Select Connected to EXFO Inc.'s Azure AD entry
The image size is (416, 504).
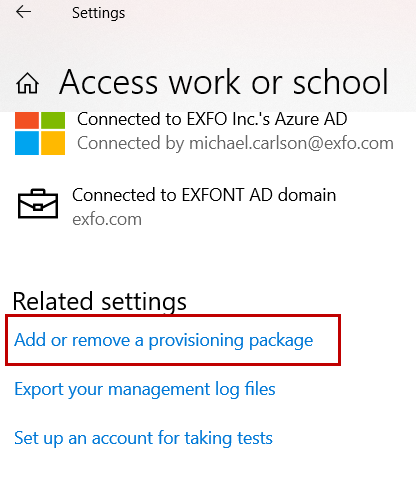pos(204,131)
